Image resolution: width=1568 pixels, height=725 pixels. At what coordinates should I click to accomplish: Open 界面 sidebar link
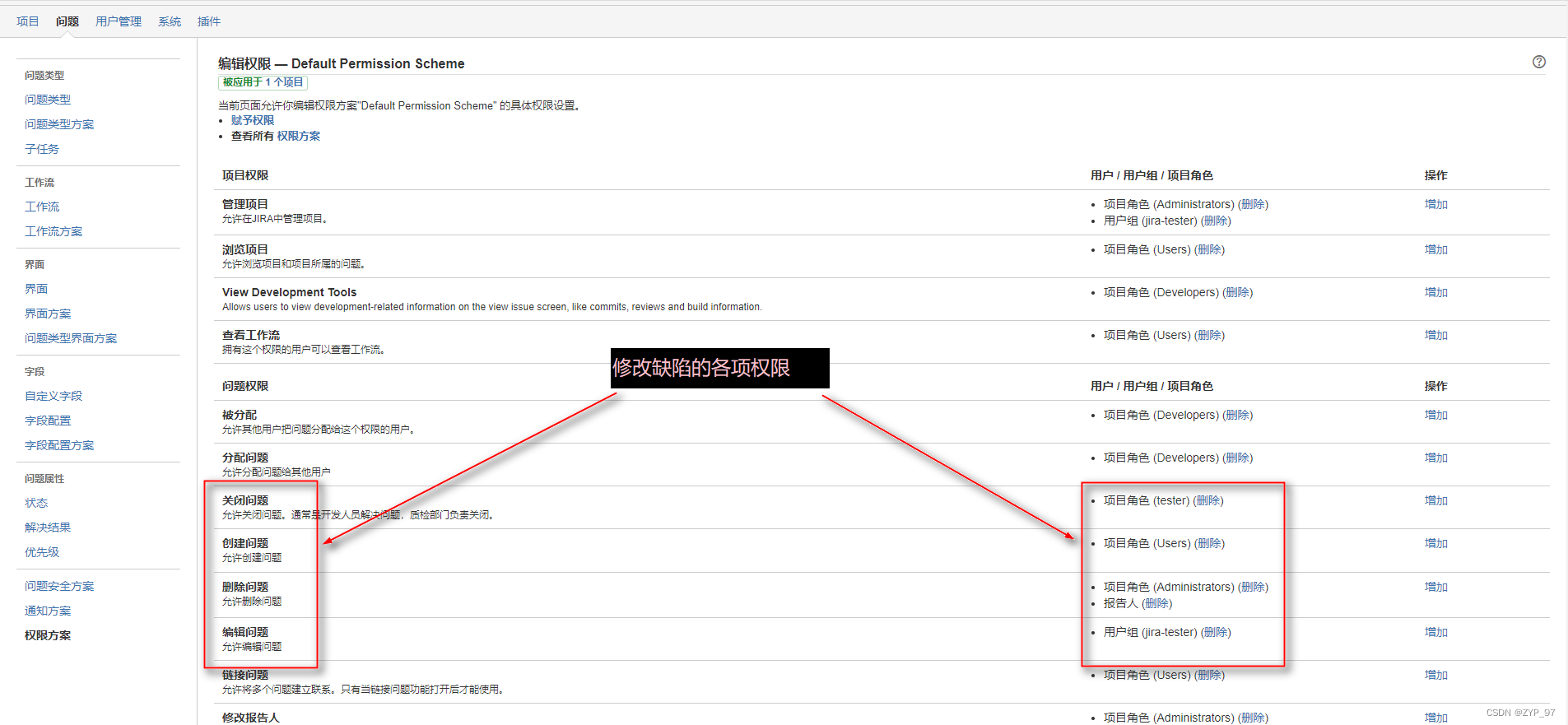(36, 289)
